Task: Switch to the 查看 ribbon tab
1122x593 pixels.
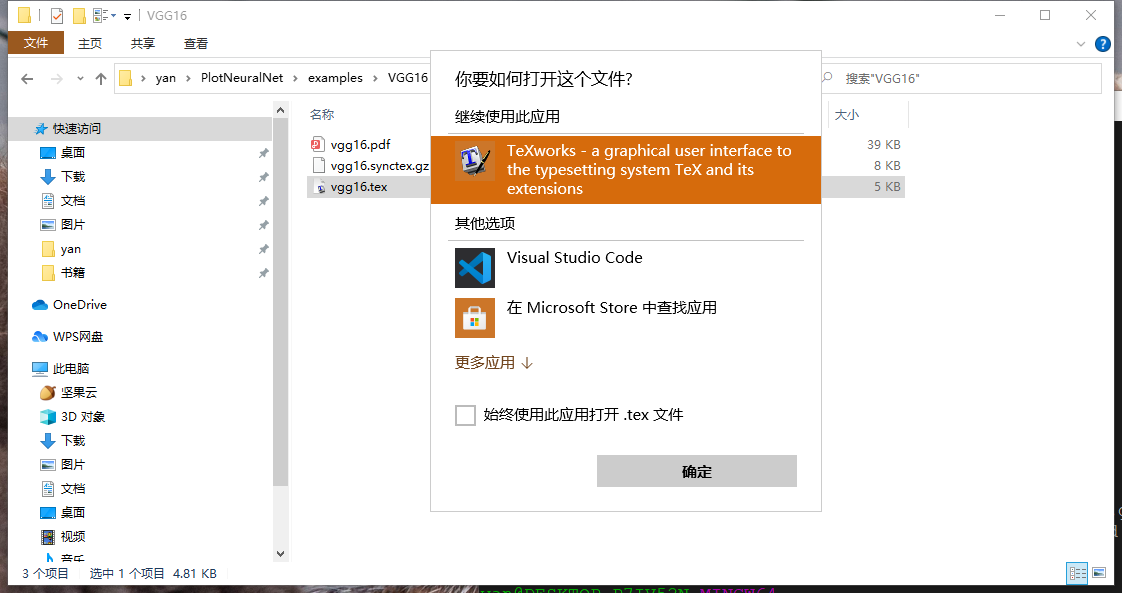Action: coord(196,44)
